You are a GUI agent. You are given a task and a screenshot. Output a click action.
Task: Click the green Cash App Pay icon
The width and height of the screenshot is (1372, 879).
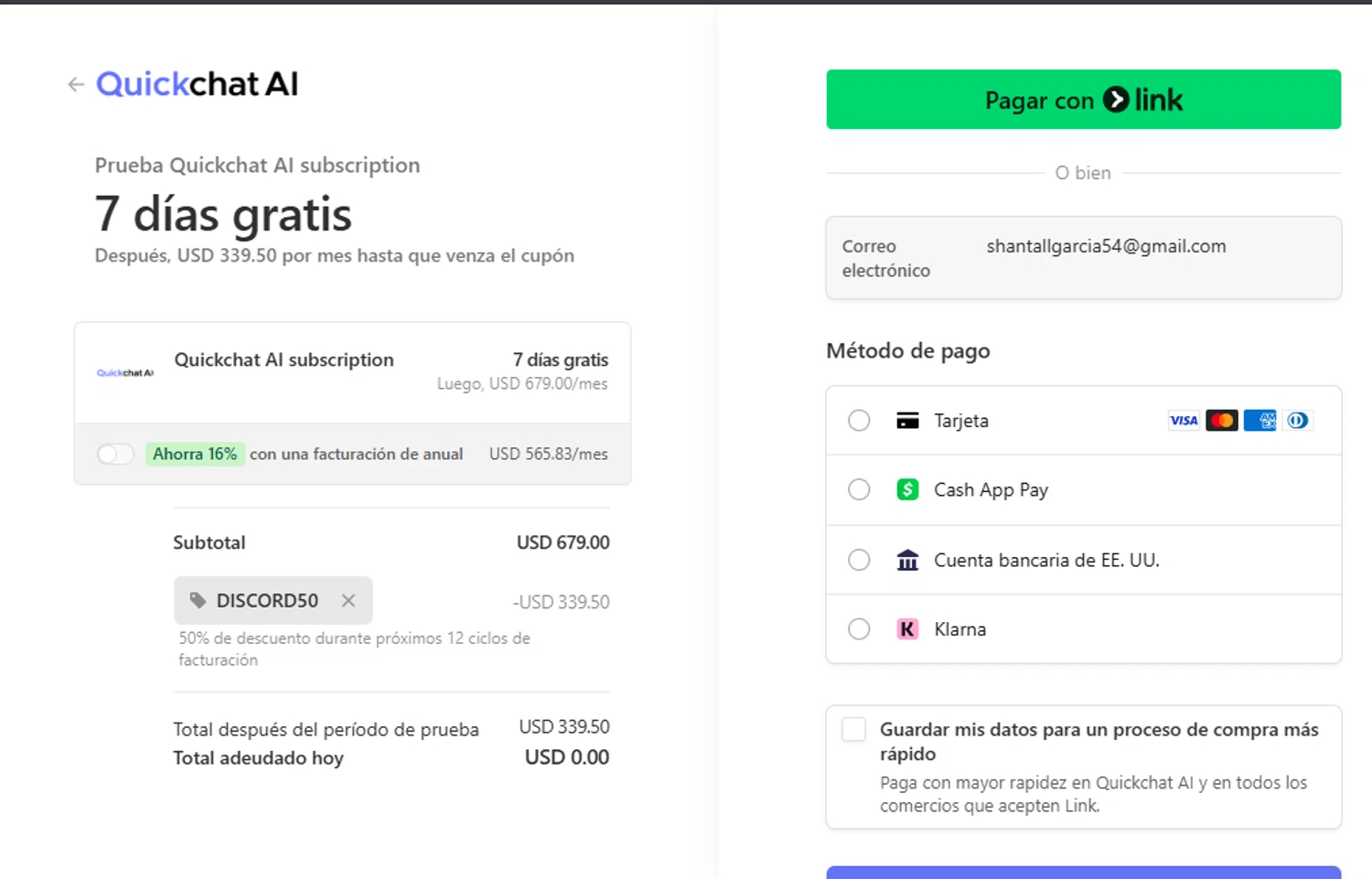(x=907, y=489)
